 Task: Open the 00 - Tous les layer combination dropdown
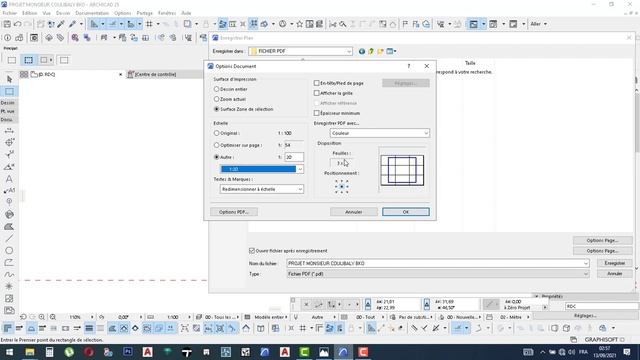click(x=220, y=317)
